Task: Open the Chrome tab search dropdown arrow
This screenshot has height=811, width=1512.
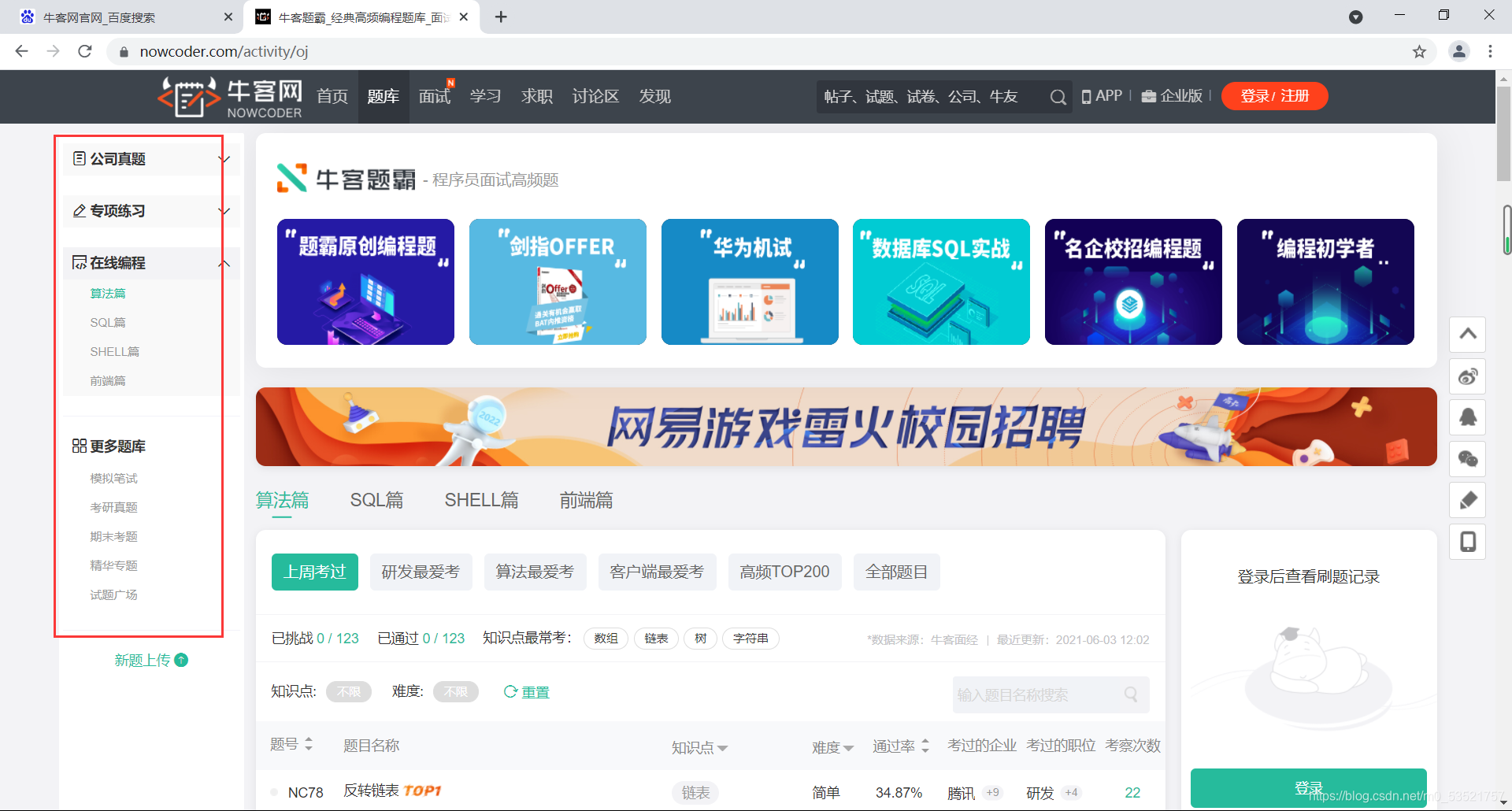Action: [x=1355, y=17]
